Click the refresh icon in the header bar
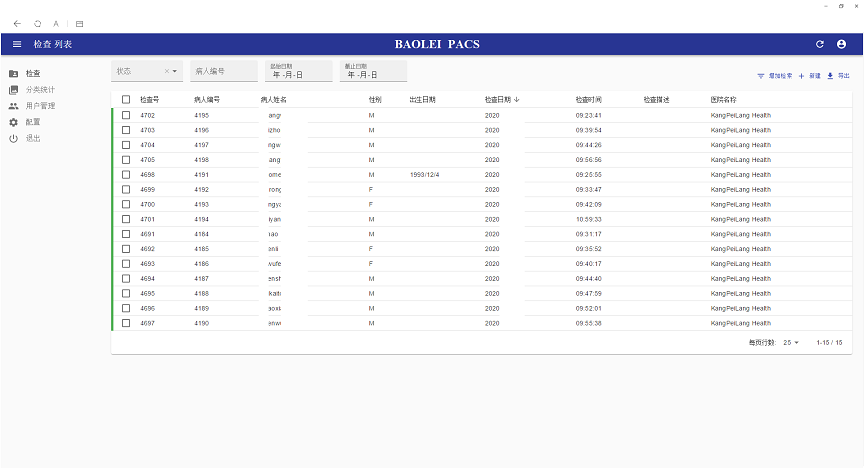Viewport: 864px width, 468px height. click(x=820, y=44)
